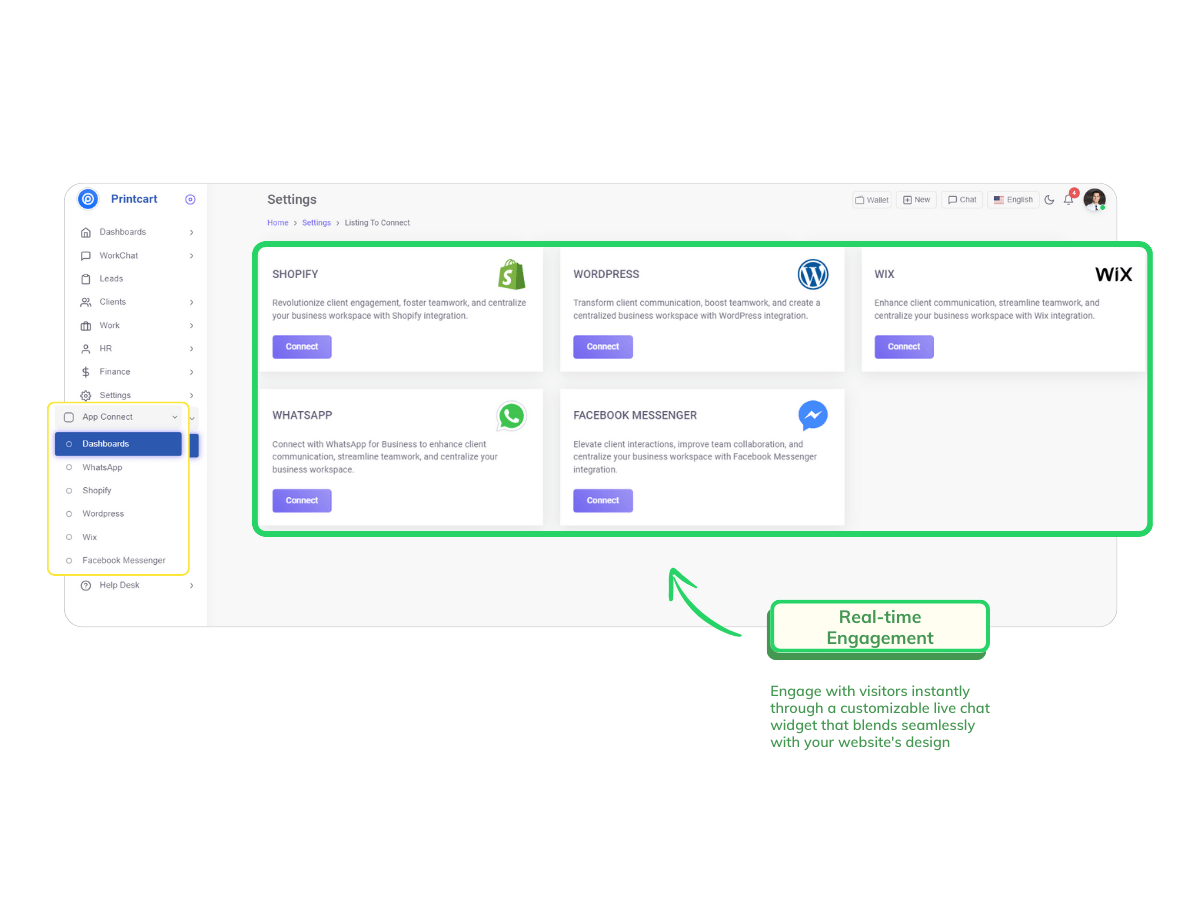The width and height of the screenshot is (1200, 900).
Task: Click the Facebook Messenger logo icon
Action: [813, 415]
